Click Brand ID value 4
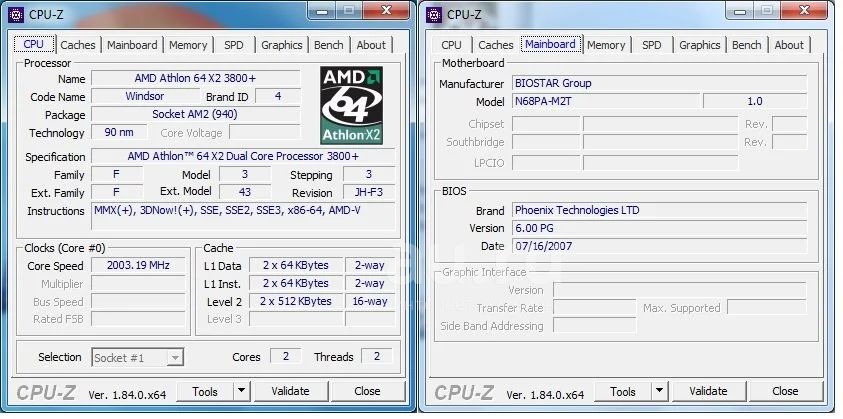This screenshot has height=419, width=843. (278, 96)
